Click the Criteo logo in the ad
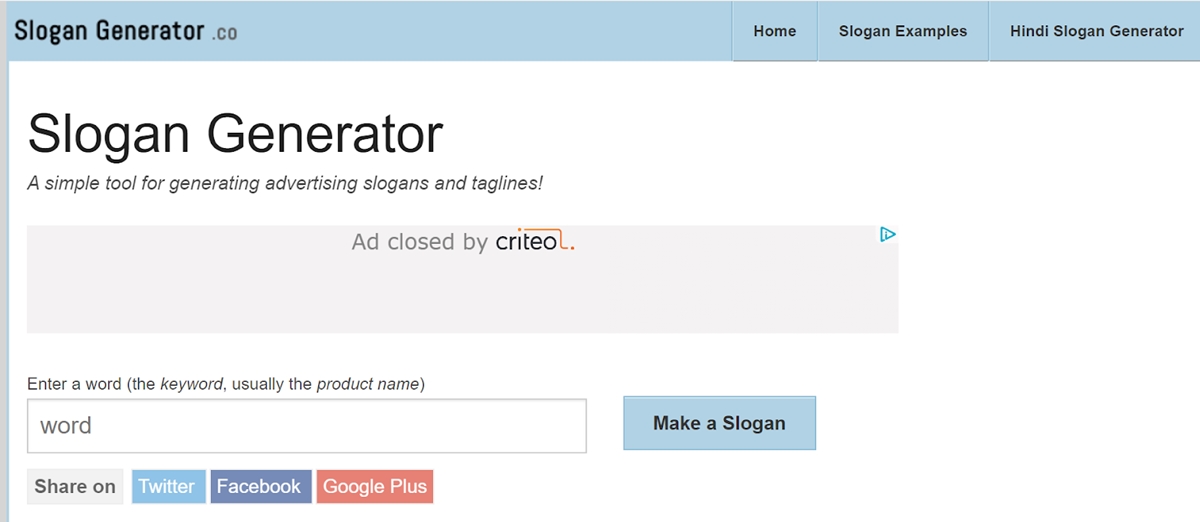Image resolution: width=1200 pixels, height=522 pixels. pyautogui.click(x=535, y=242)
